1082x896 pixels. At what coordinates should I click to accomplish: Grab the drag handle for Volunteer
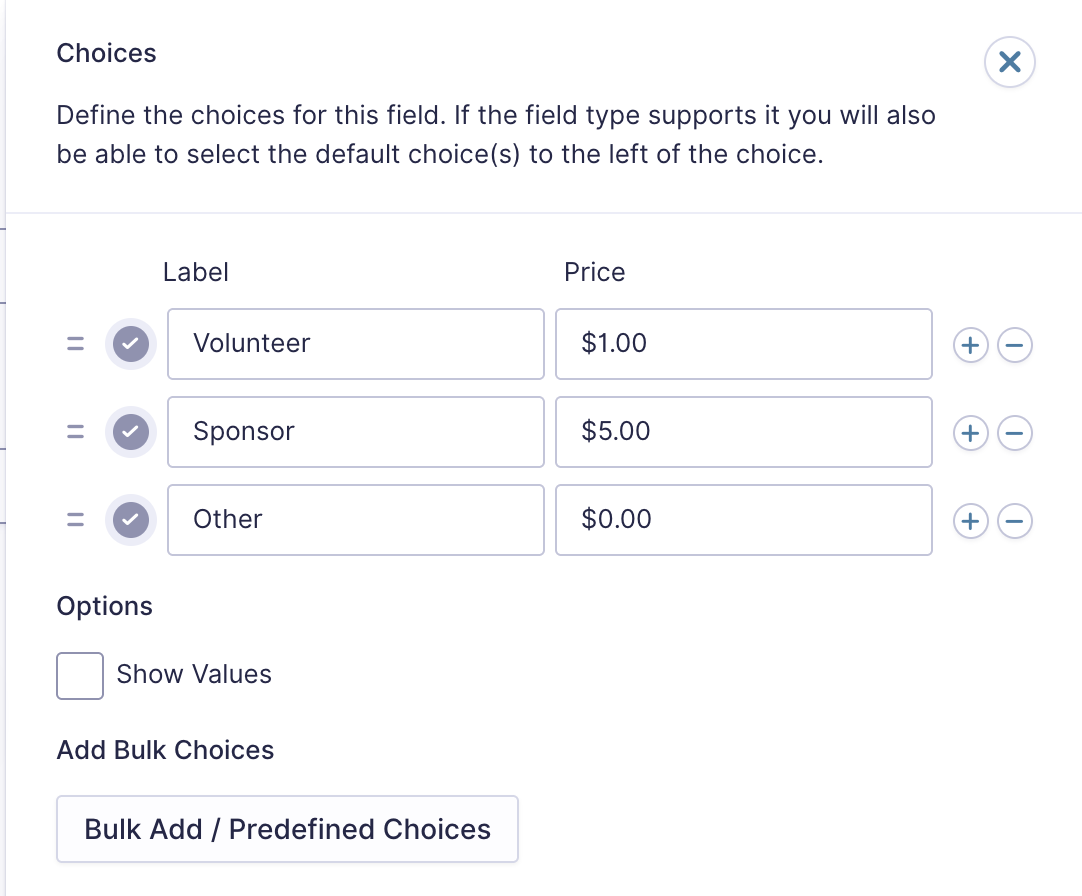click(75, 344)
